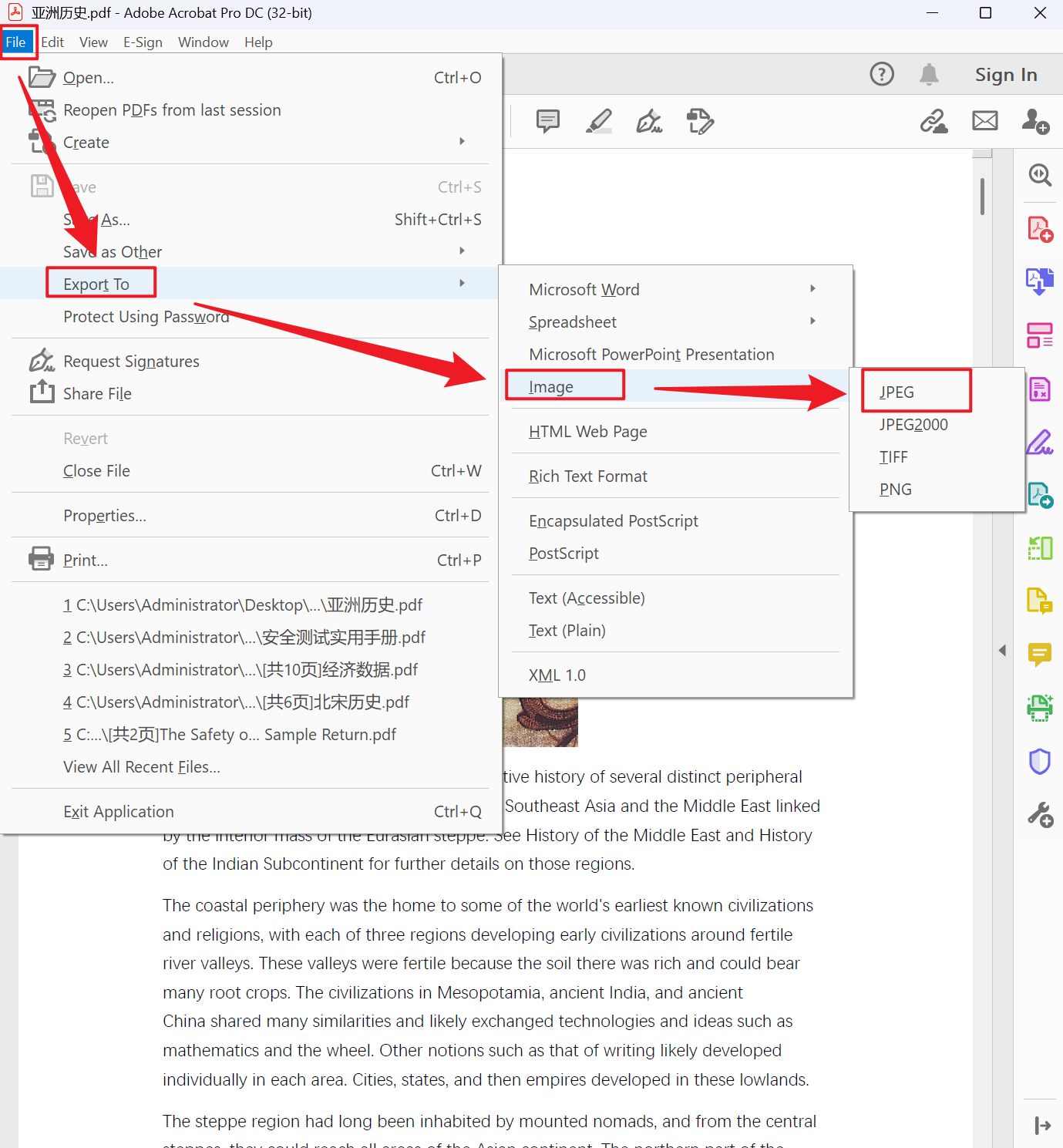This screenshot has width=1063, height=1148.
Task: Open the Combine Files tool in the sidebar
Action: [1040, 281]
